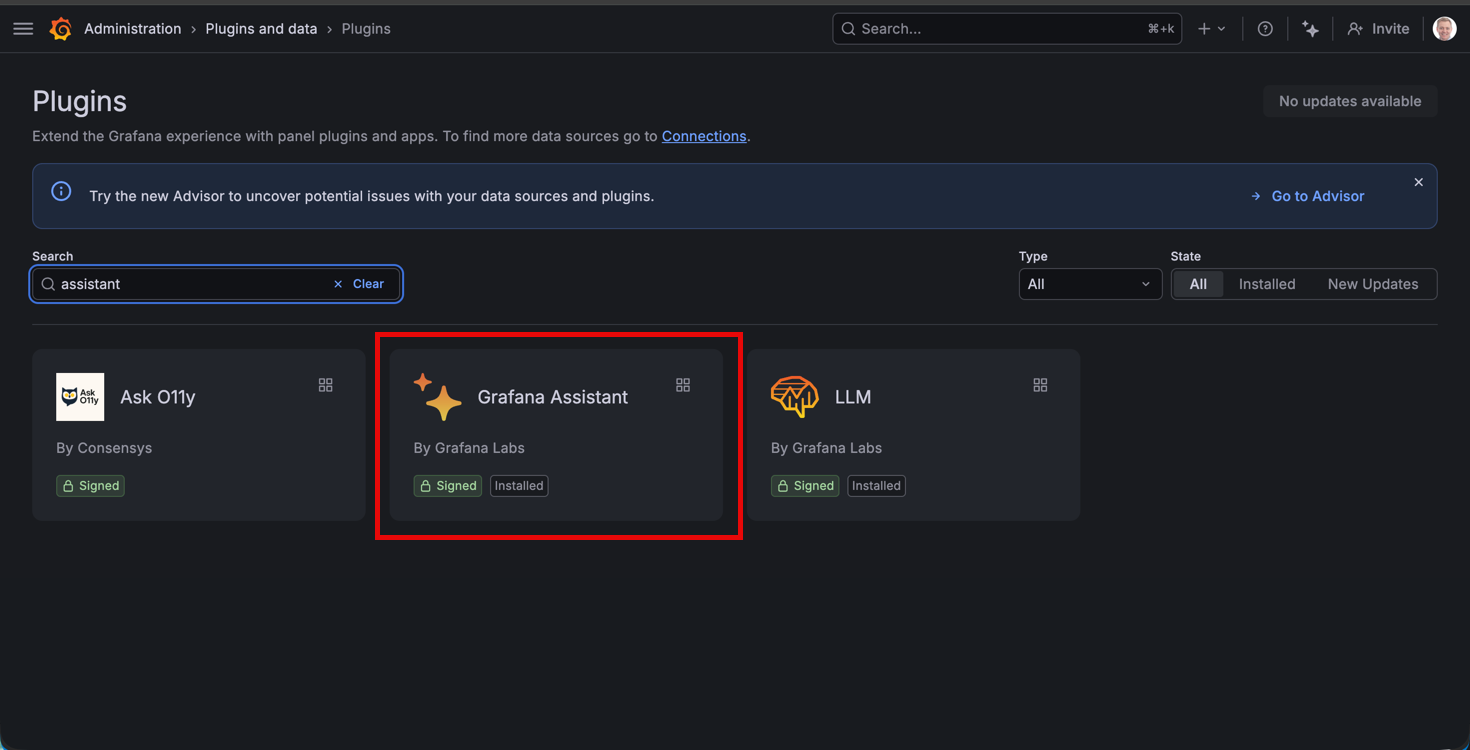Click the Grafana logo icon
1470x750 pixels.
(x=61, y=29)
